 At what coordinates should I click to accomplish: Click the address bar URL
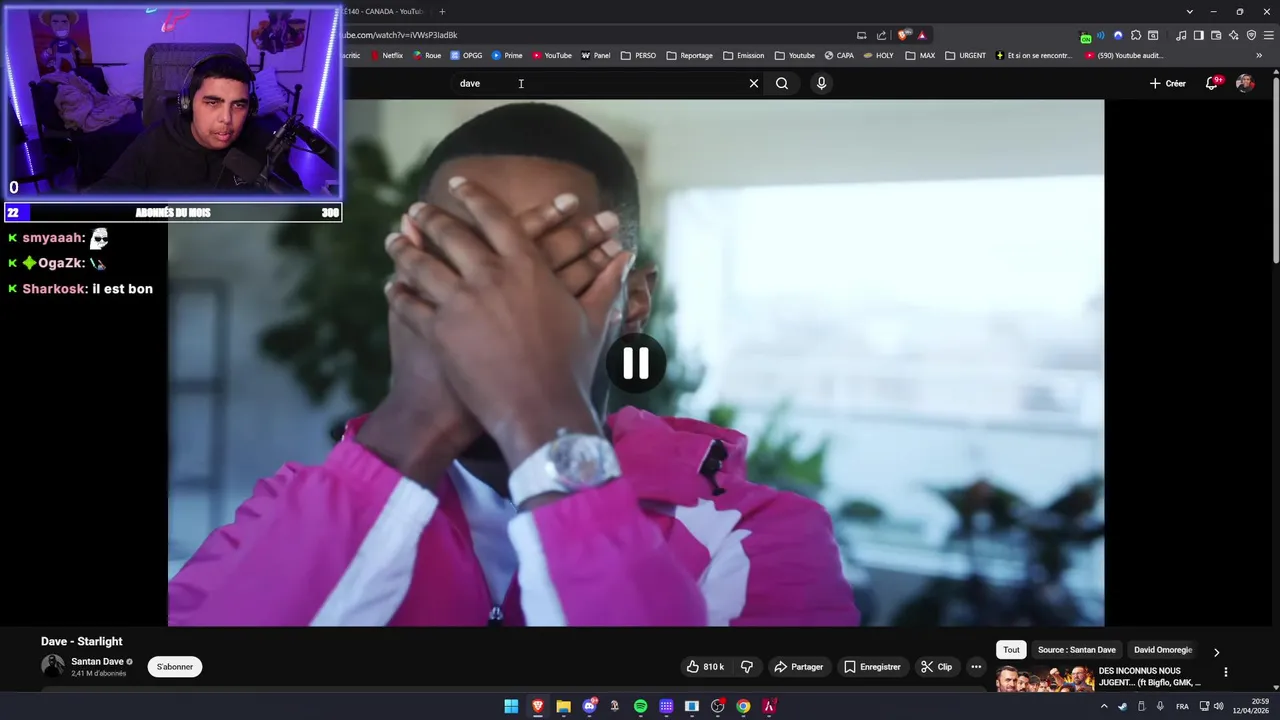tap(400, 35)
